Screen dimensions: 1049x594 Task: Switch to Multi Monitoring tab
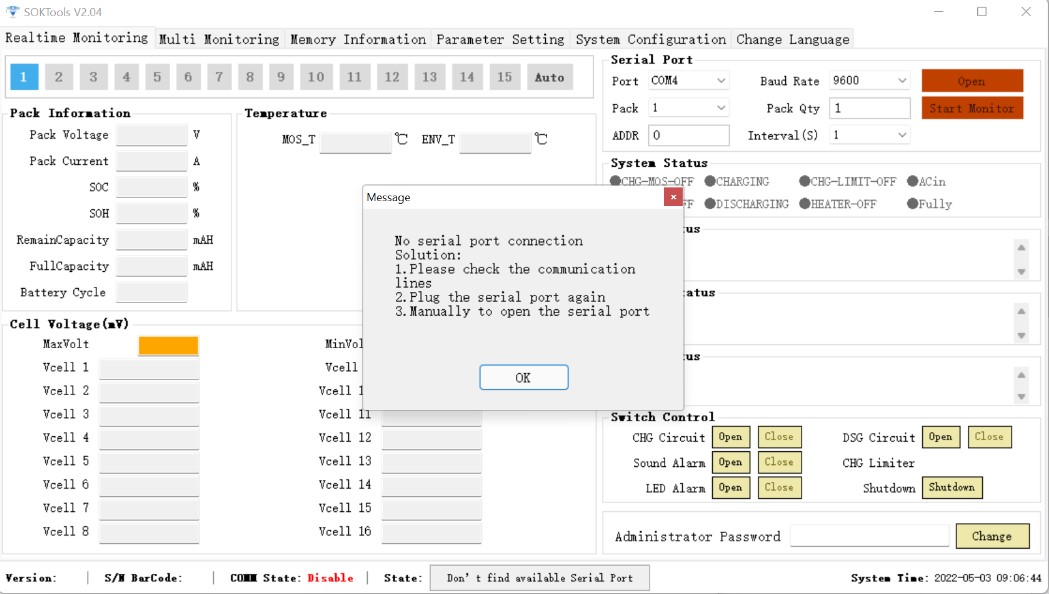point(219,39)
